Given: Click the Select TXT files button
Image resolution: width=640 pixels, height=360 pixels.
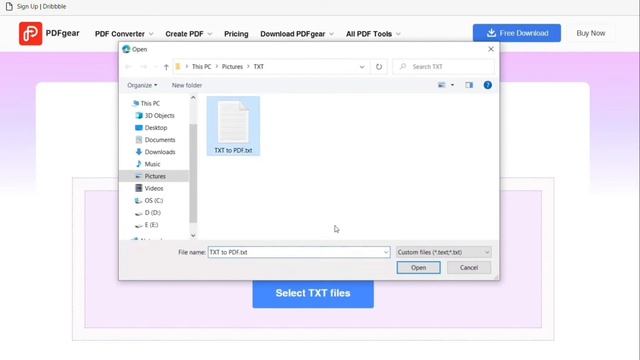Looking at the screenshot, I should pos(313,293).
